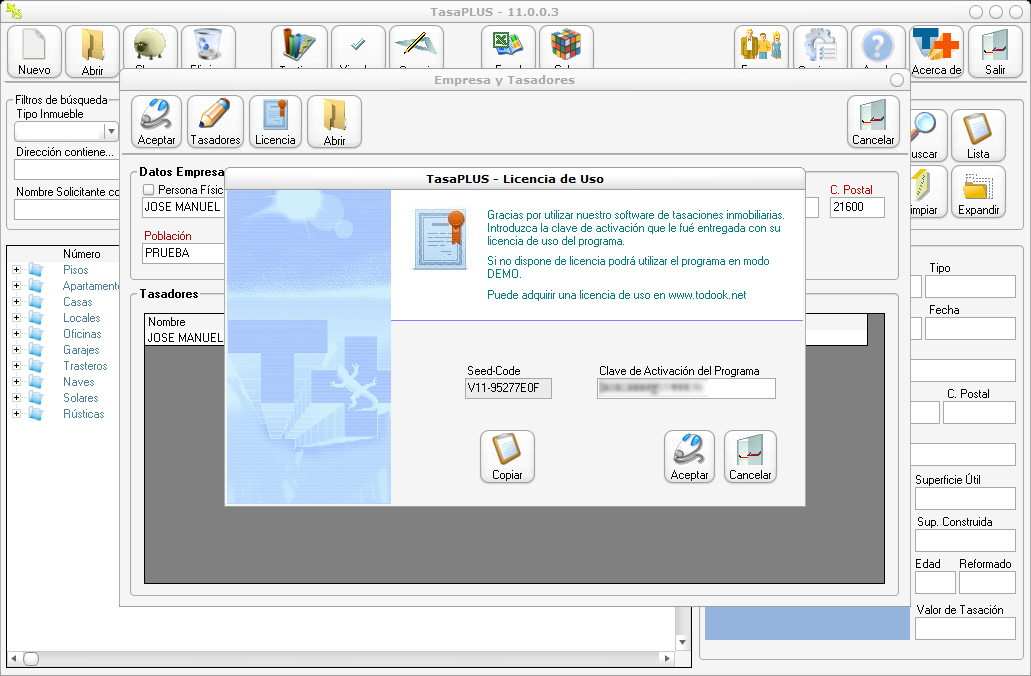
Task: Click the Clave de Activación input field
Action: [686, 389]
